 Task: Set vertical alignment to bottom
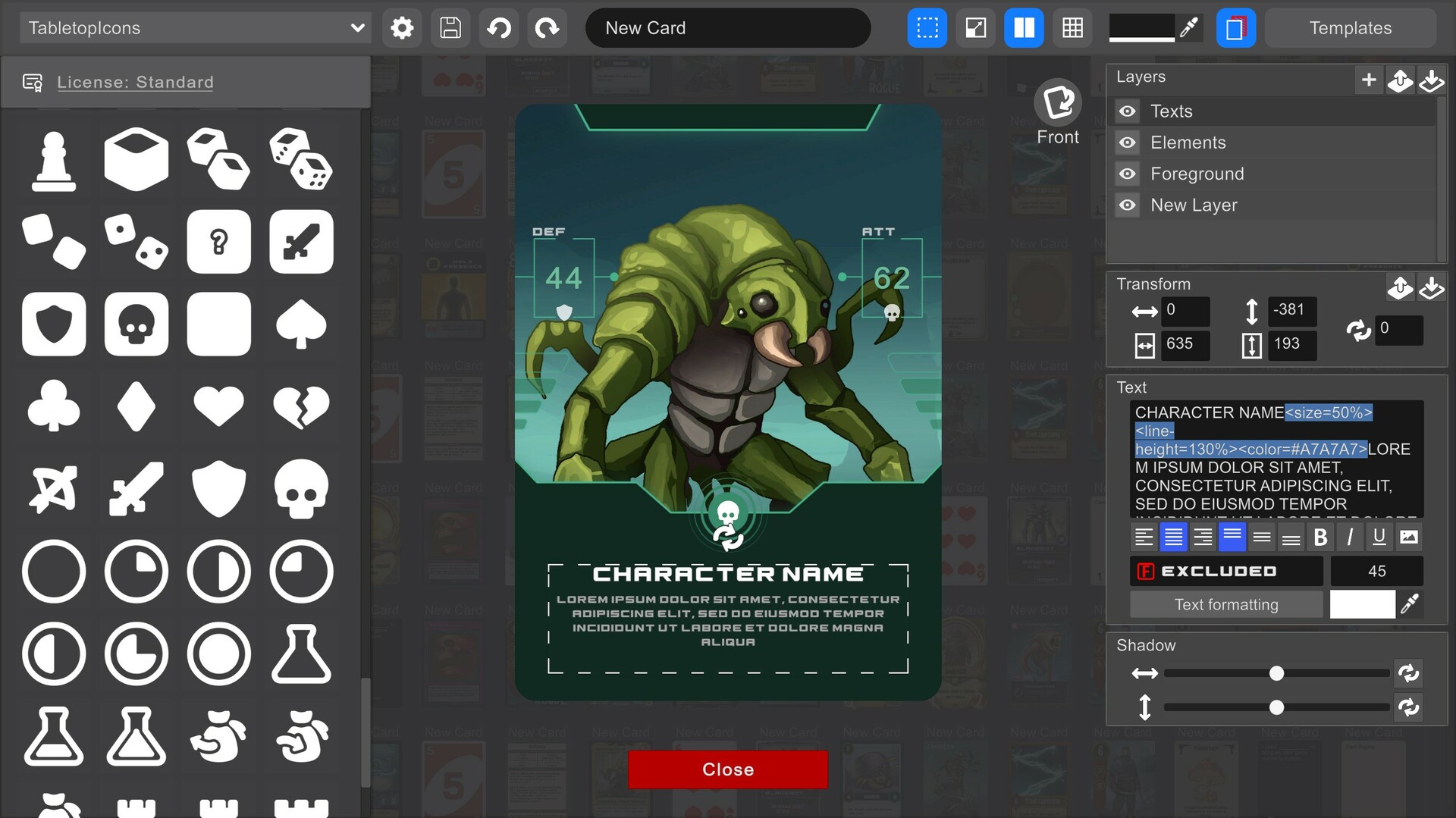(x=1291, y=537)
